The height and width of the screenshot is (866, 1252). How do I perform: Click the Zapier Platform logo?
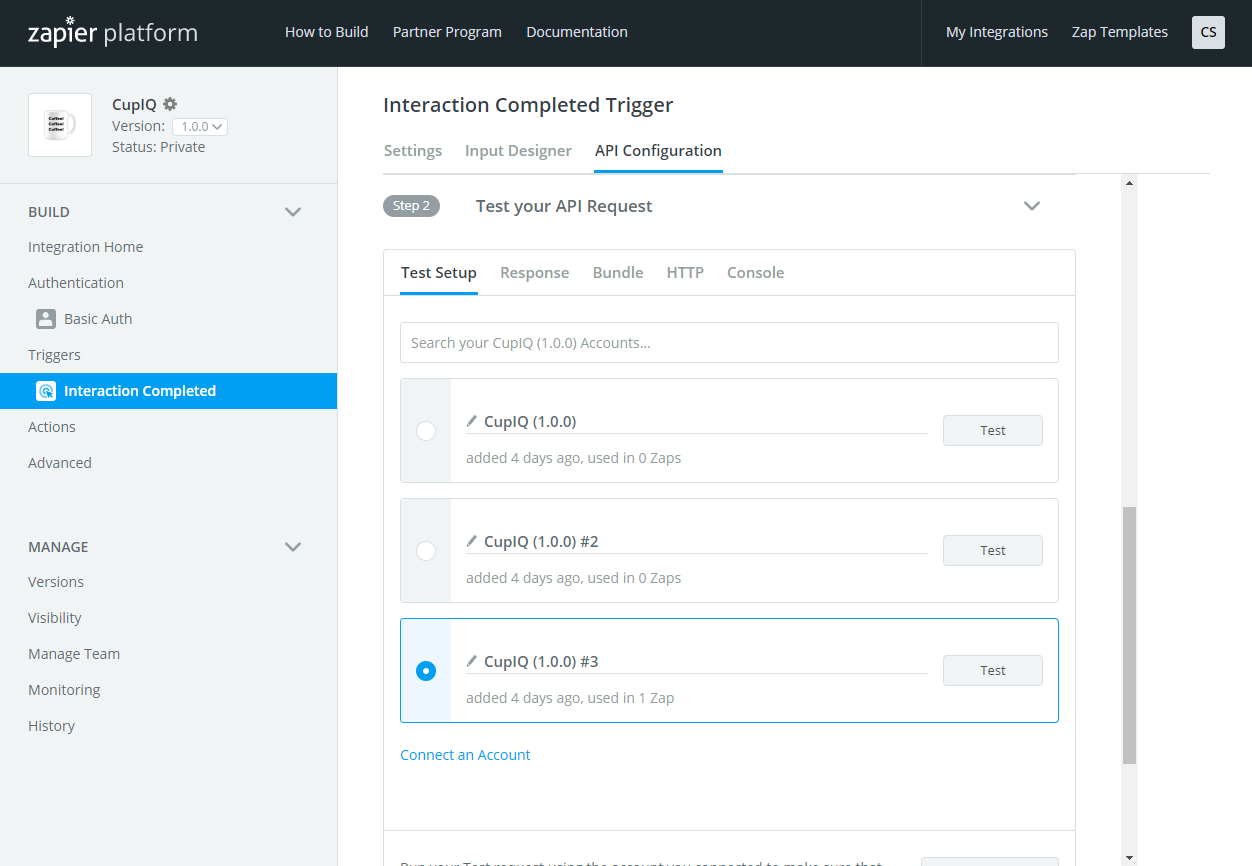(113, 33)
